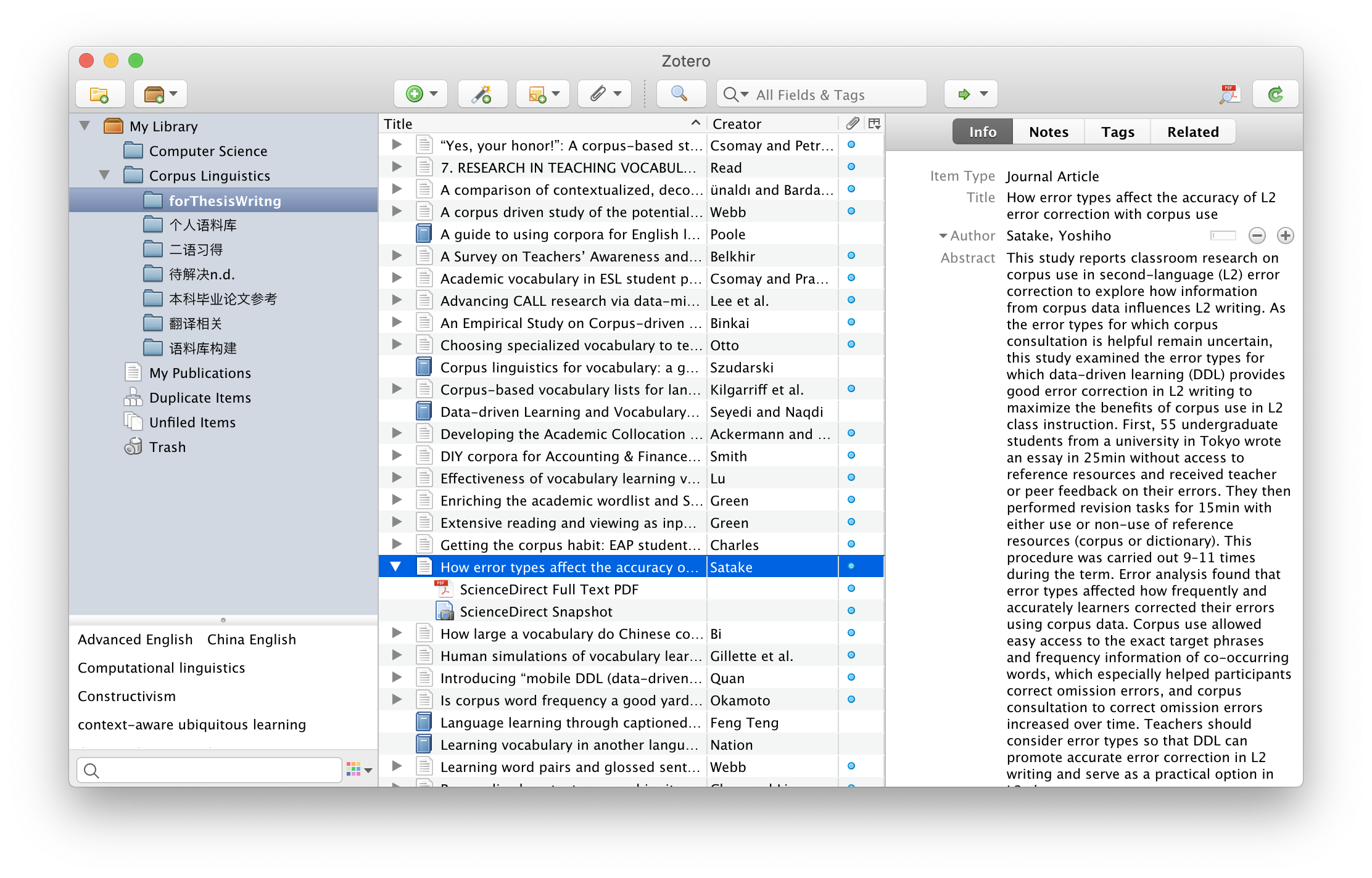Collapse the selected Satake item row
Viewport: 1372px width, 878px height.
395,567
